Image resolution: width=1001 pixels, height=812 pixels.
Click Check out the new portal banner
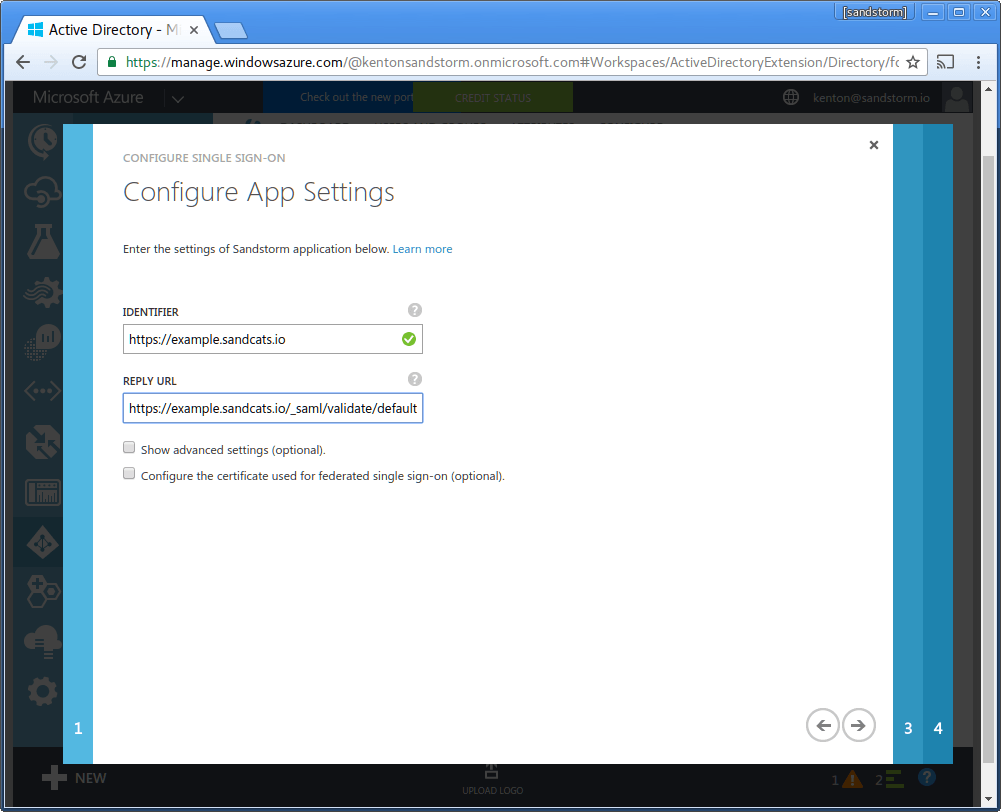pyautogui.click(x=338, y=97)
